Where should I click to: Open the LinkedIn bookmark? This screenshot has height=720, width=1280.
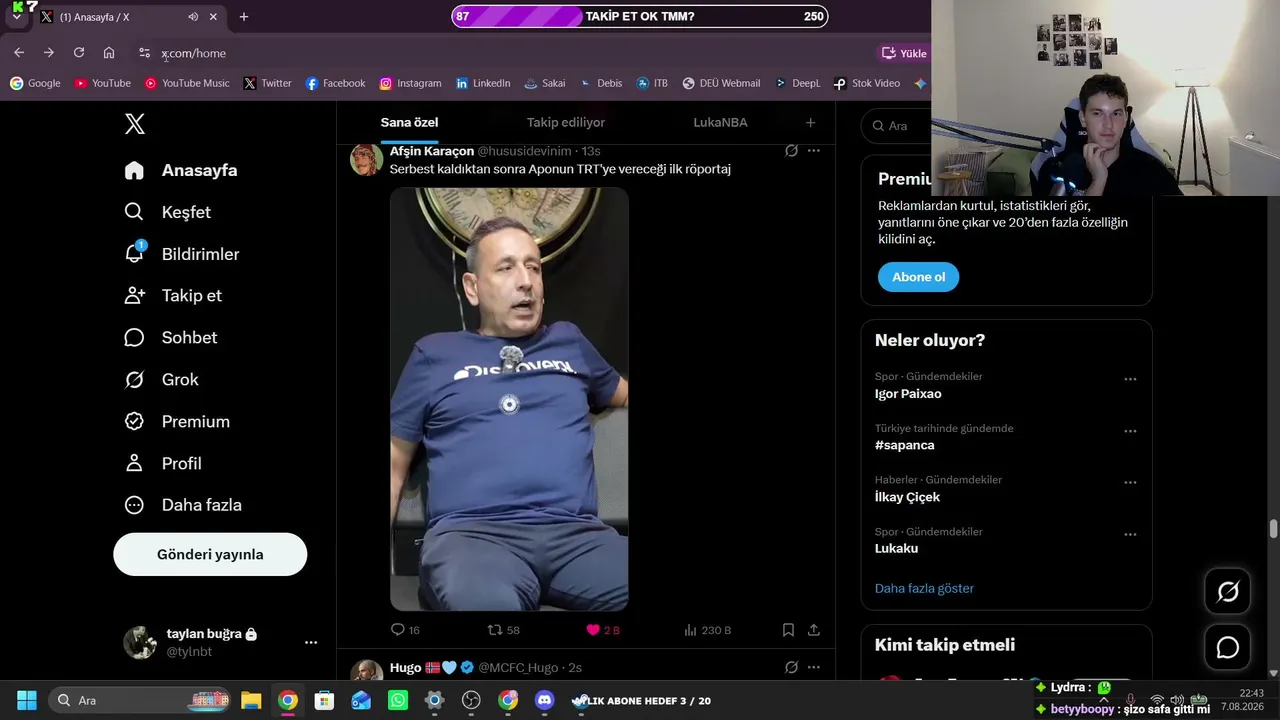[x=483, y=83]
